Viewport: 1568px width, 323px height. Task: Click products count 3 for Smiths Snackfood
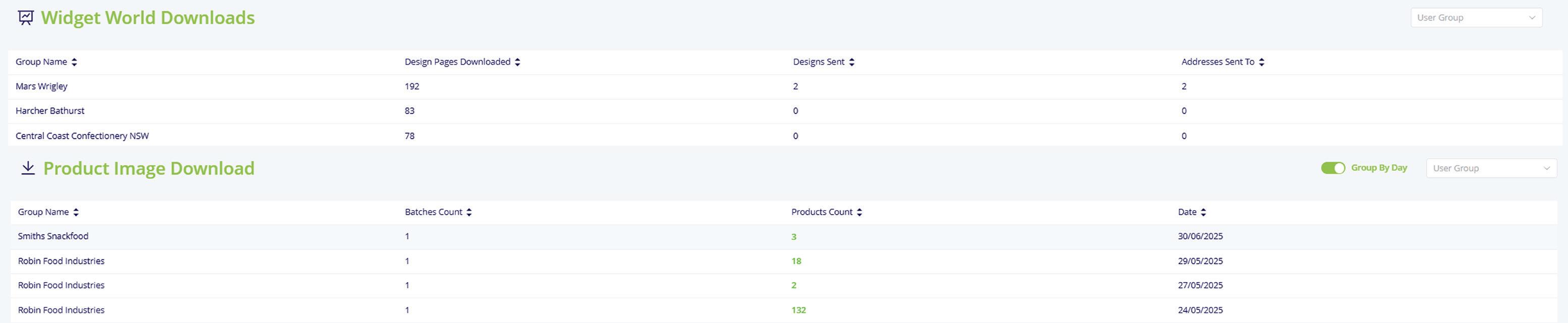[x=794, y=237]
